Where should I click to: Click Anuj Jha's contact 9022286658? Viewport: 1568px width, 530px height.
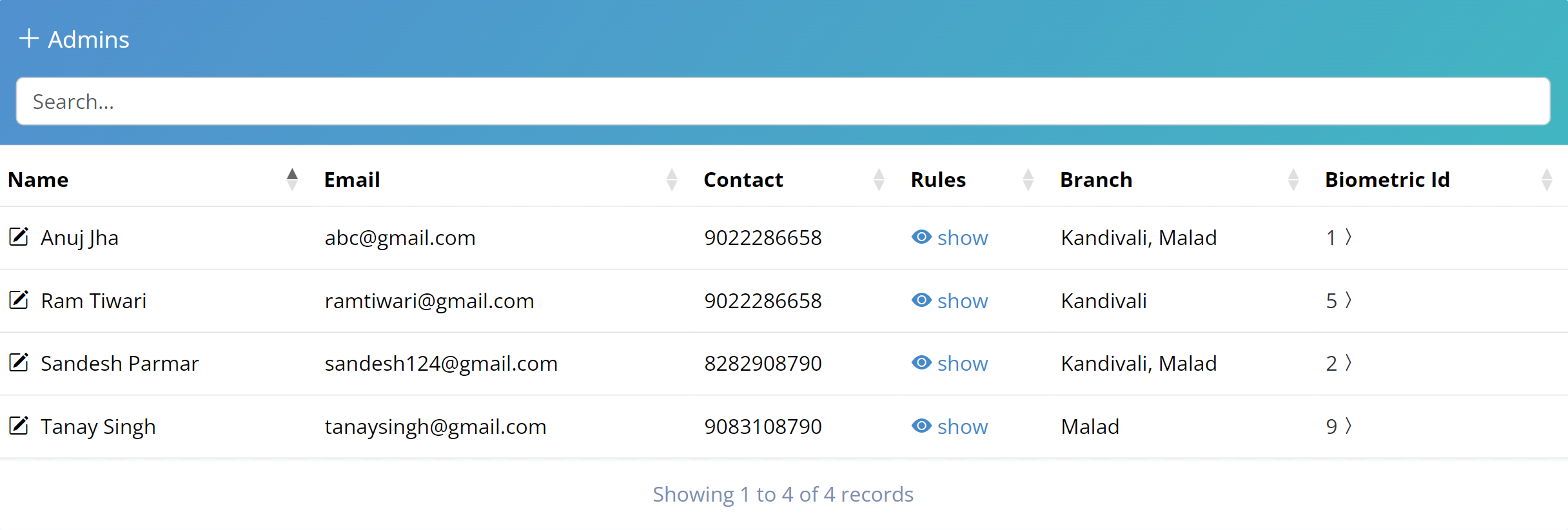click(763, 237)
